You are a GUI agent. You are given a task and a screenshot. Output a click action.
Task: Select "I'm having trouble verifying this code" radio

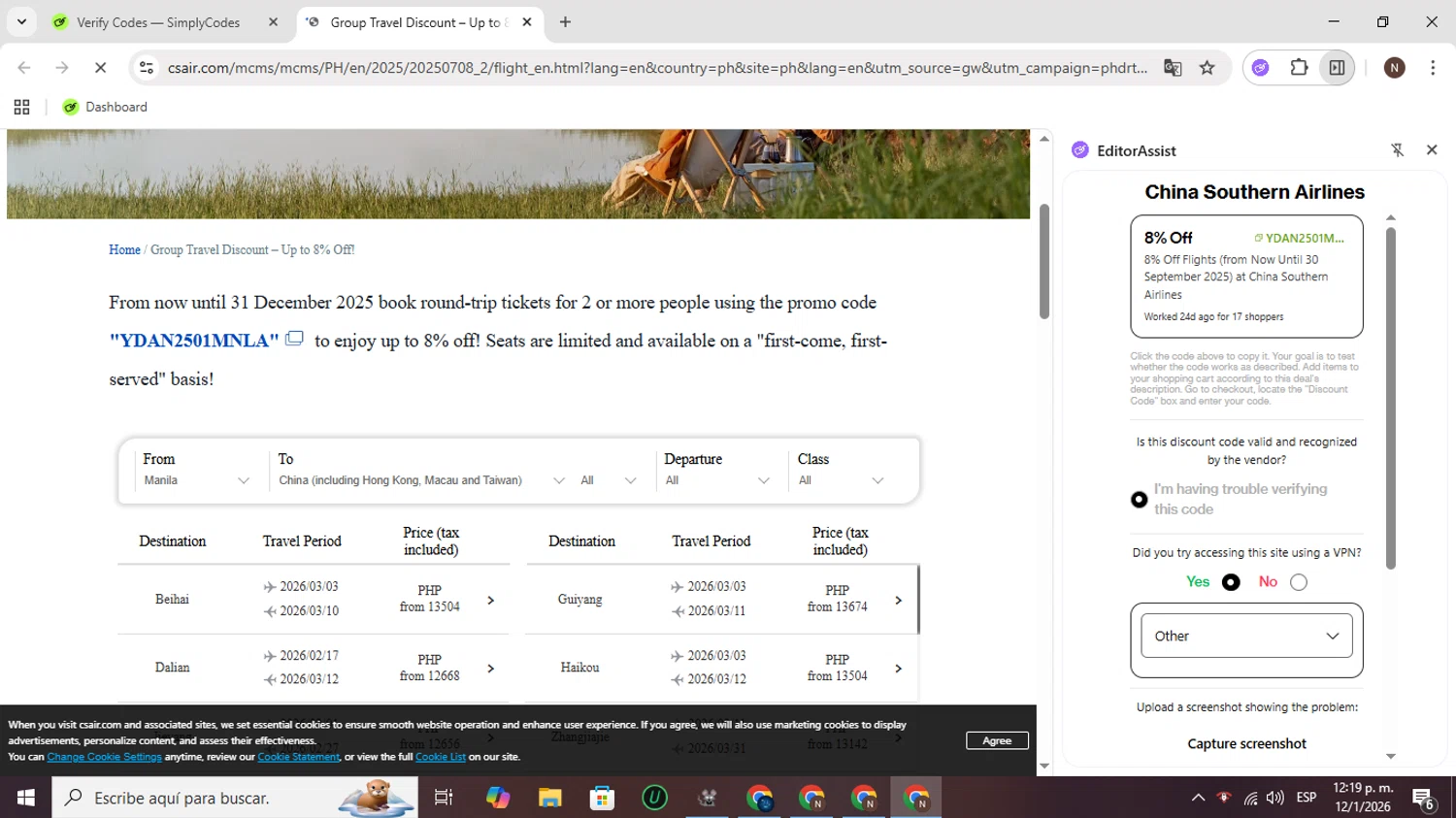click(x=1139, y=500)
